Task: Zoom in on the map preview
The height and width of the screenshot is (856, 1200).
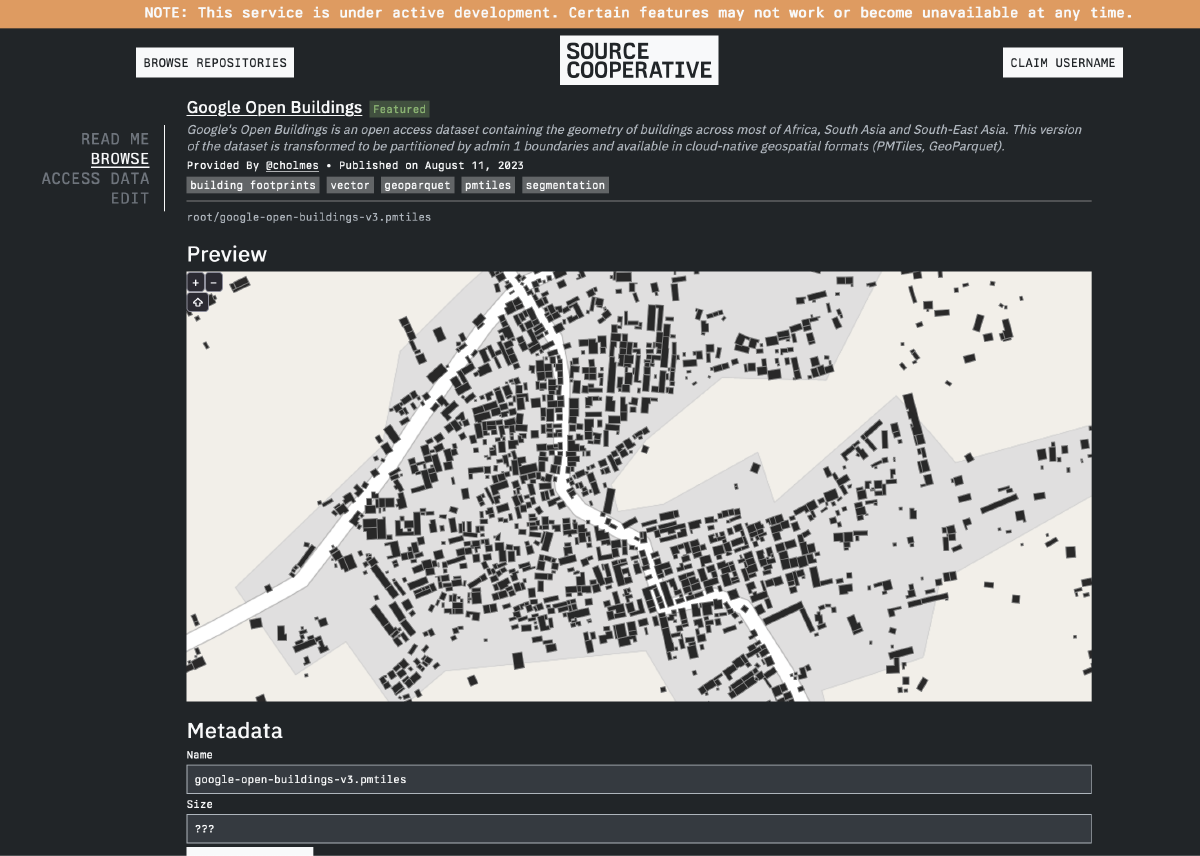Action: click(195, 281)
